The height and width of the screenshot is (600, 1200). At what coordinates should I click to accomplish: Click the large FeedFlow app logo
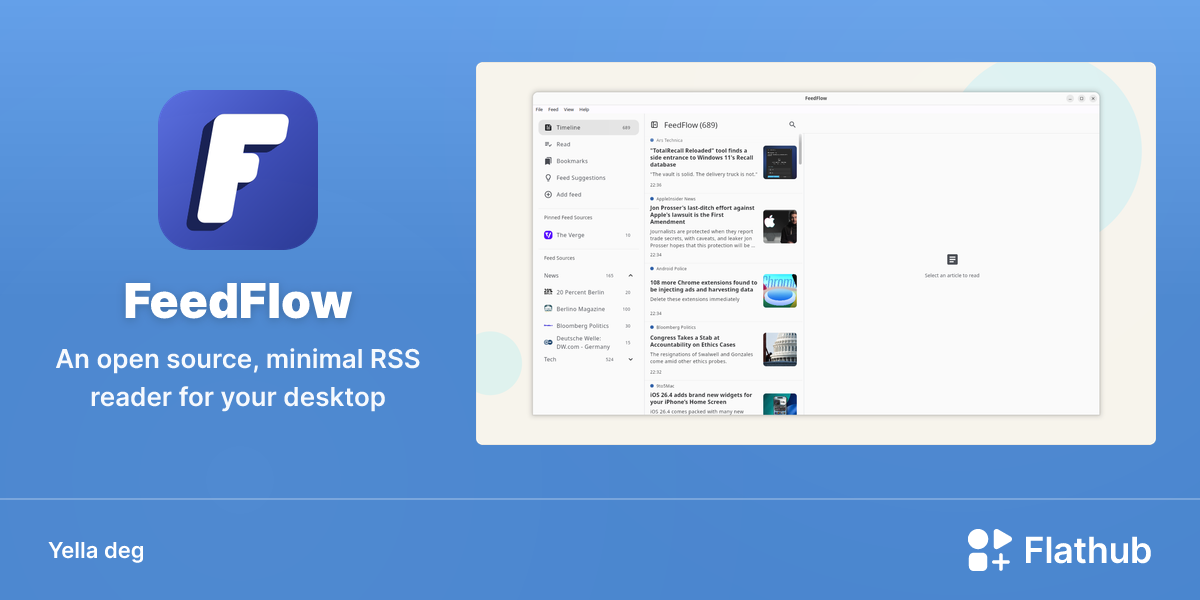[238, 170]
